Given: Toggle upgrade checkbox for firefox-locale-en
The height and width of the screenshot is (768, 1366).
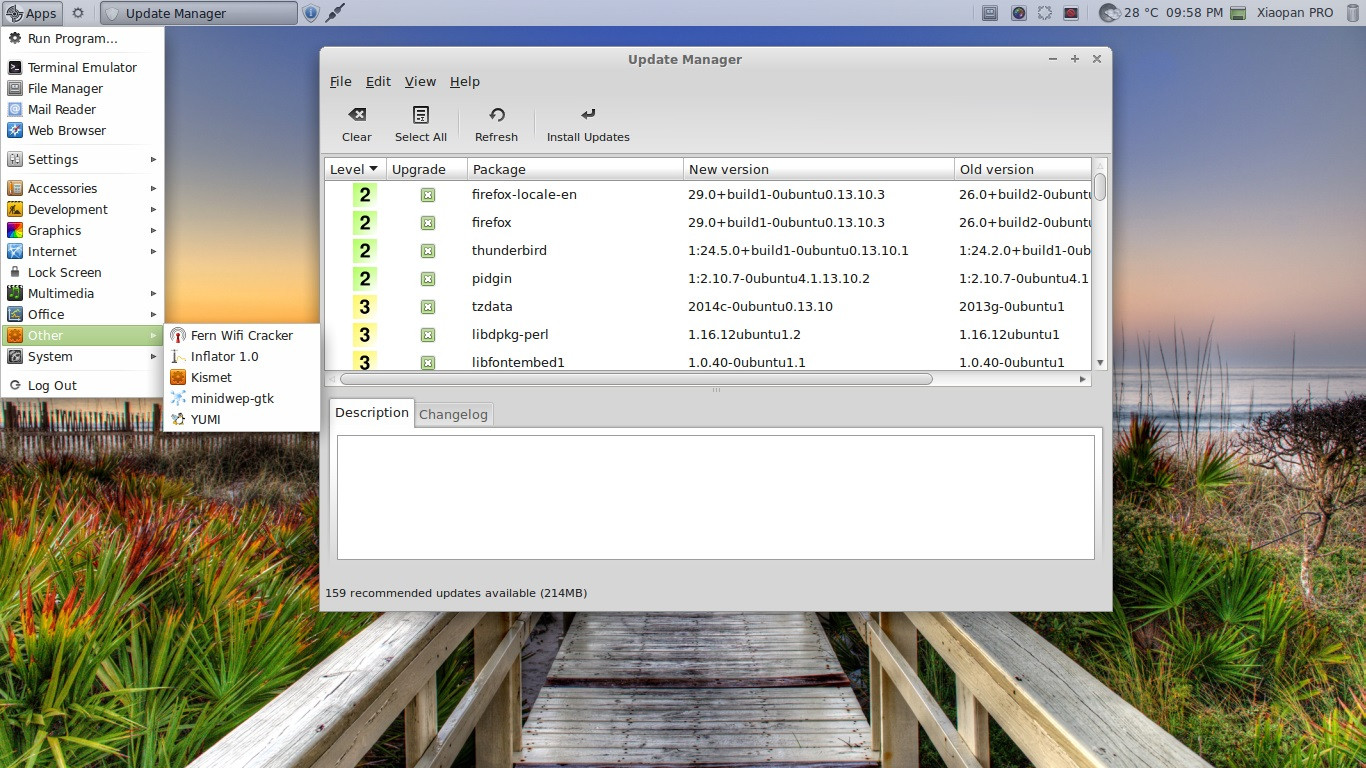Looking at the screenshot, I should [x=428, y=195].
